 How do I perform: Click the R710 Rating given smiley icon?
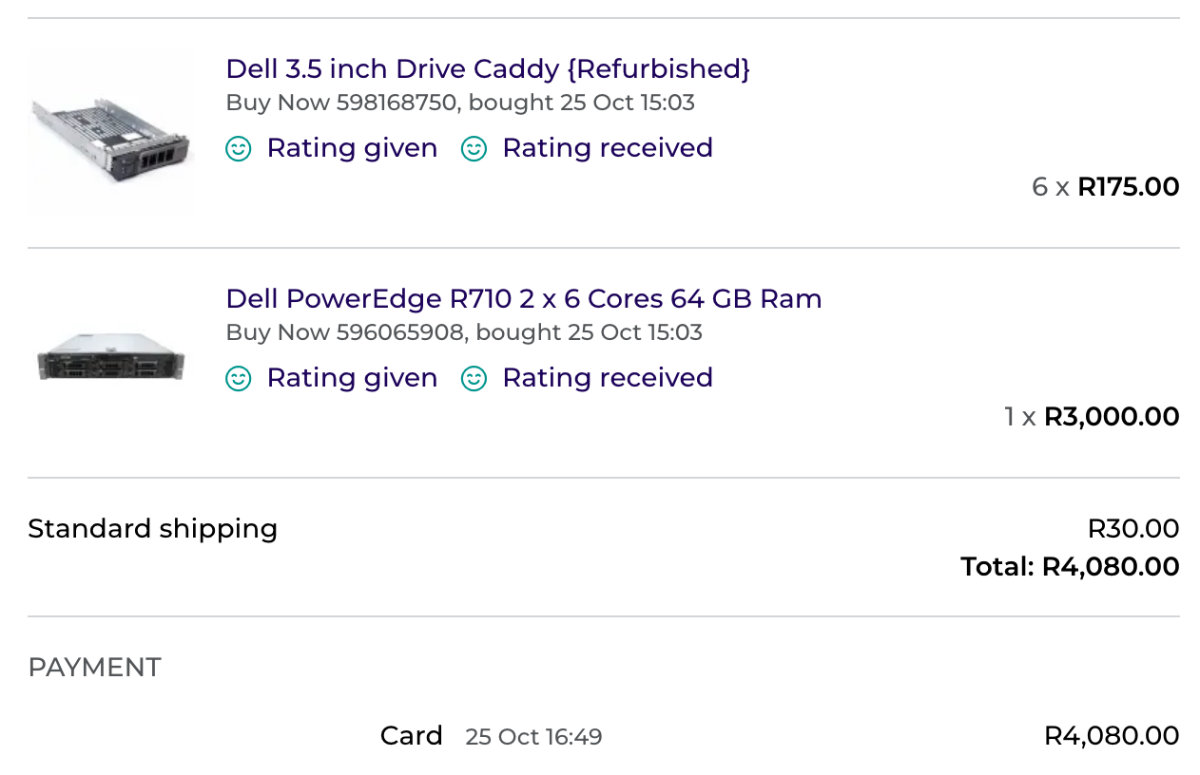pyautogui.click(x=238, y=379)
